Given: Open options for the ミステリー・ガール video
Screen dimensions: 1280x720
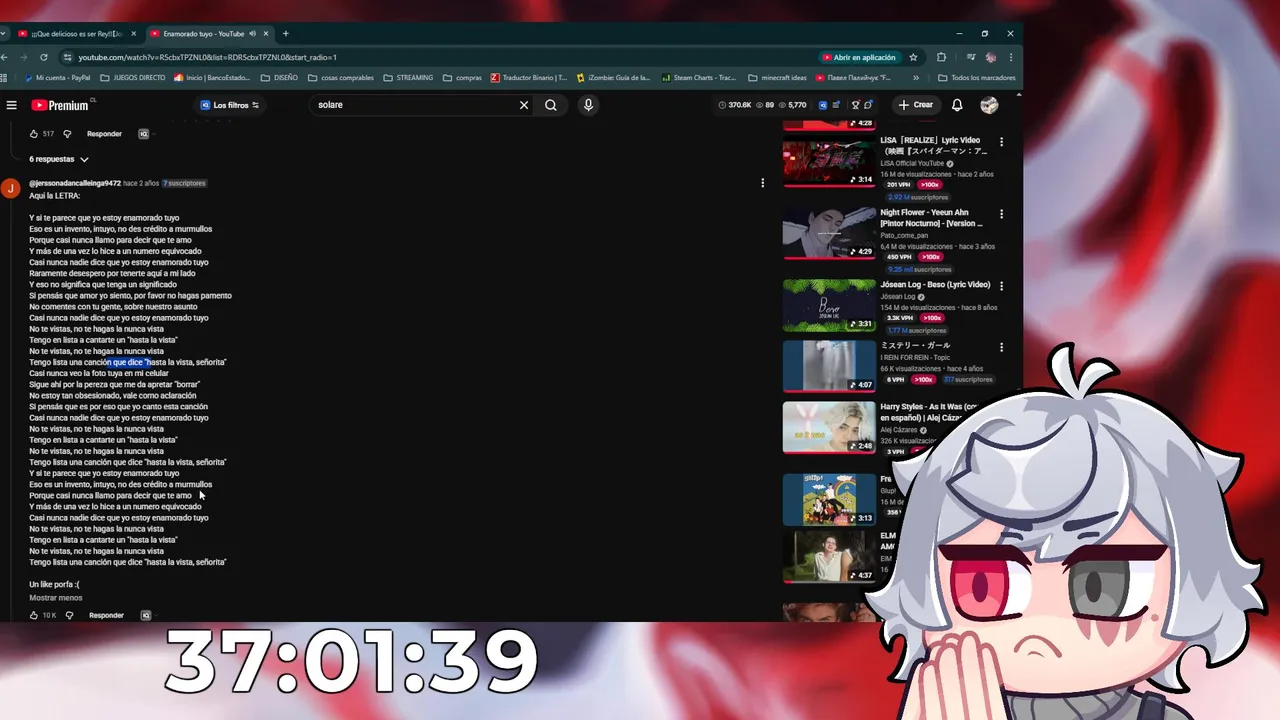Looking at the screenshot, I should point(1001,347).
